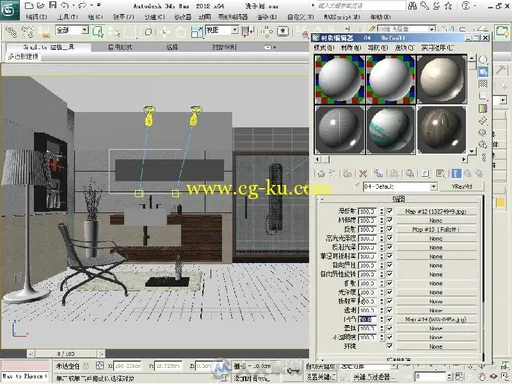Switch to the 自由形式 ribbon tab
Screen dimensions: 512x384
click(x=120, y=47)
